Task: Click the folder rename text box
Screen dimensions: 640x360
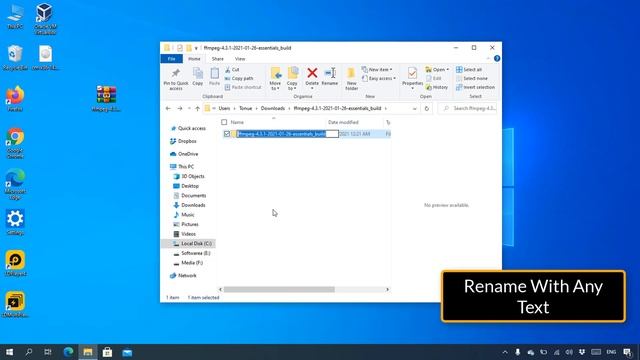Action: tap(288, 134)
